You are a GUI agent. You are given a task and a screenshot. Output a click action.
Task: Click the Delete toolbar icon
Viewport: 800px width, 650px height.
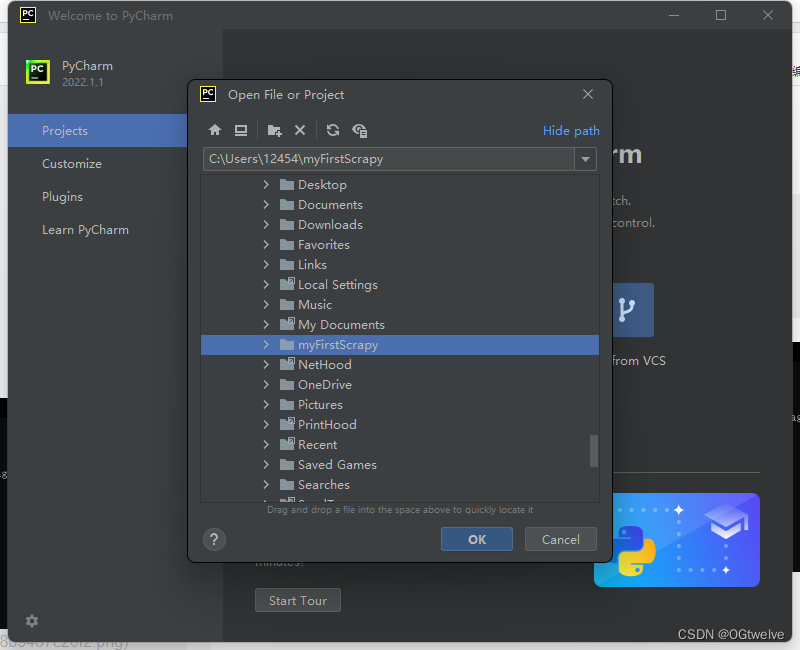[x=300, y=131]
